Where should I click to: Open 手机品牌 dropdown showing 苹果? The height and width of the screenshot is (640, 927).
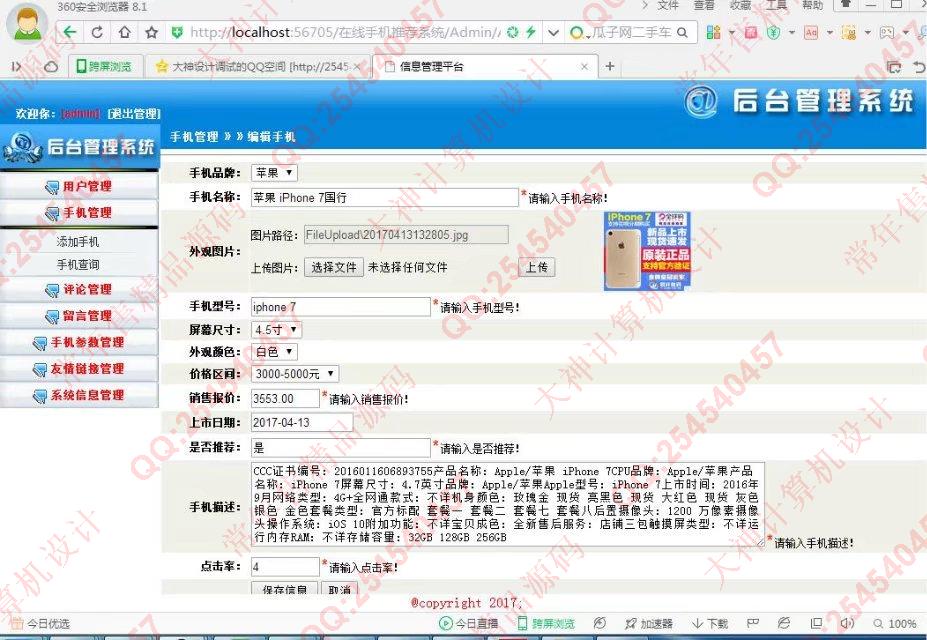(274, 173)
